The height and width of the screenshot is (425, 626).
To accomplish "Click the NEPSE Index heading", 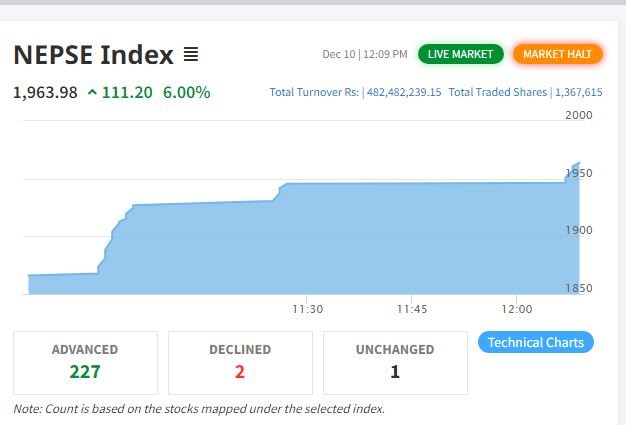I will (x=93, y=55).
